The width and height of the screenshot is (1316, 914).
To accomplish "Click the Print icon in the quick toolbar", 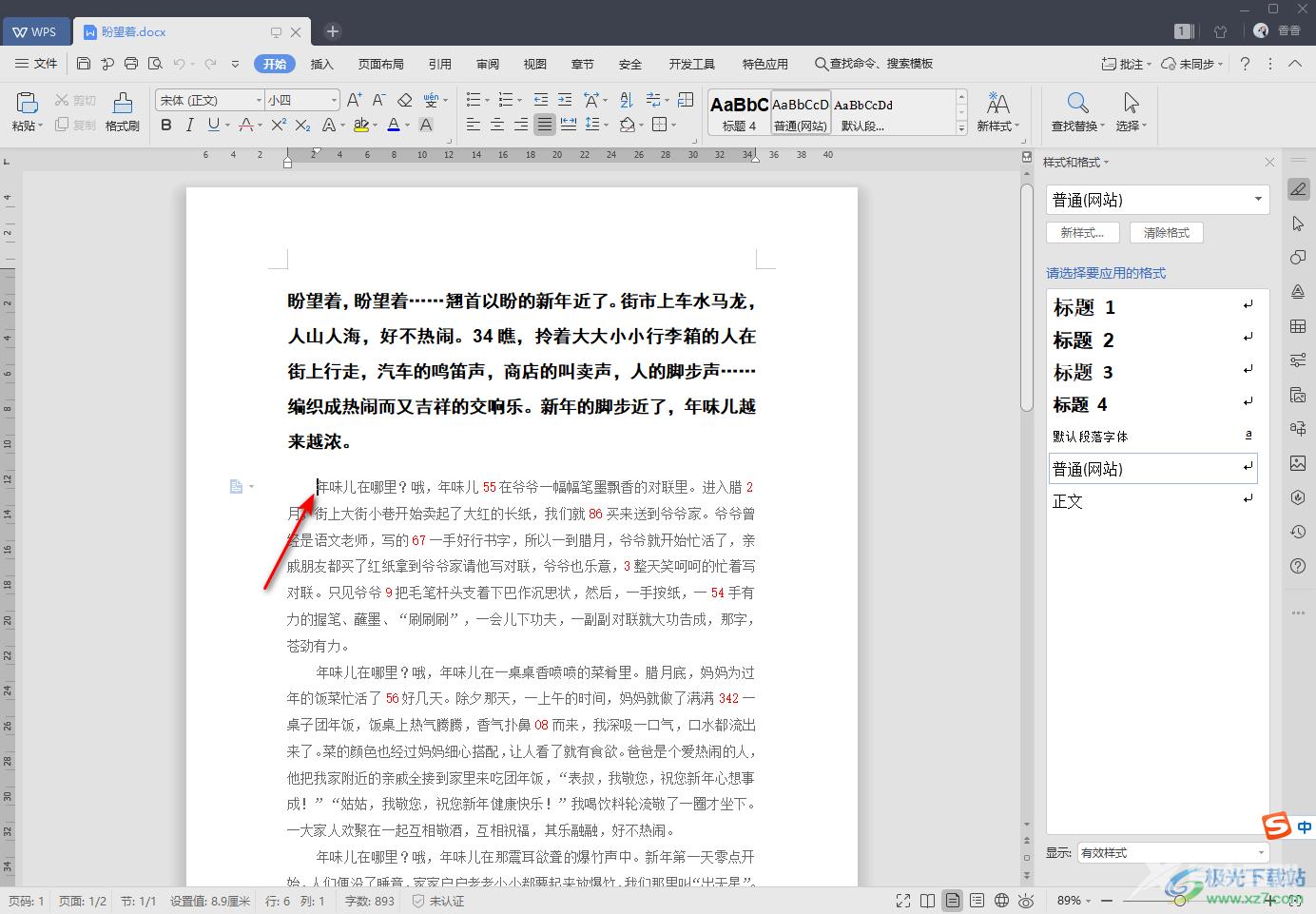I will click(x=131, y=64).
